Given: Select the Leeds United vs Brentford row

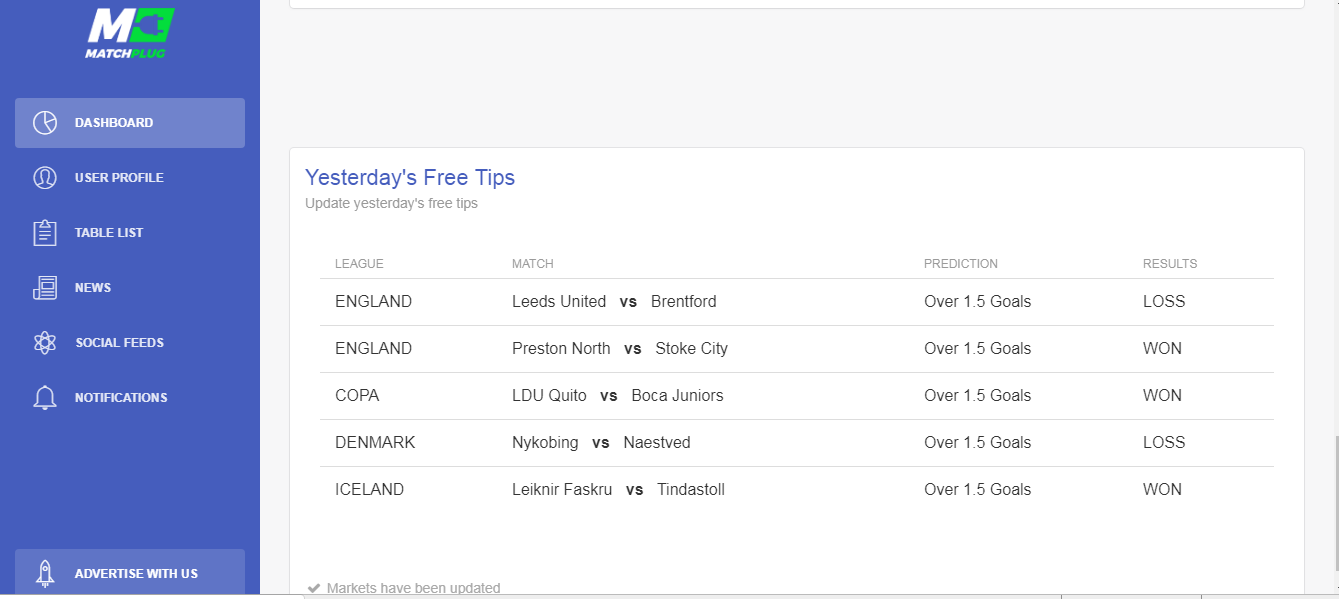Looking at the screenshot, I should 797,302.
